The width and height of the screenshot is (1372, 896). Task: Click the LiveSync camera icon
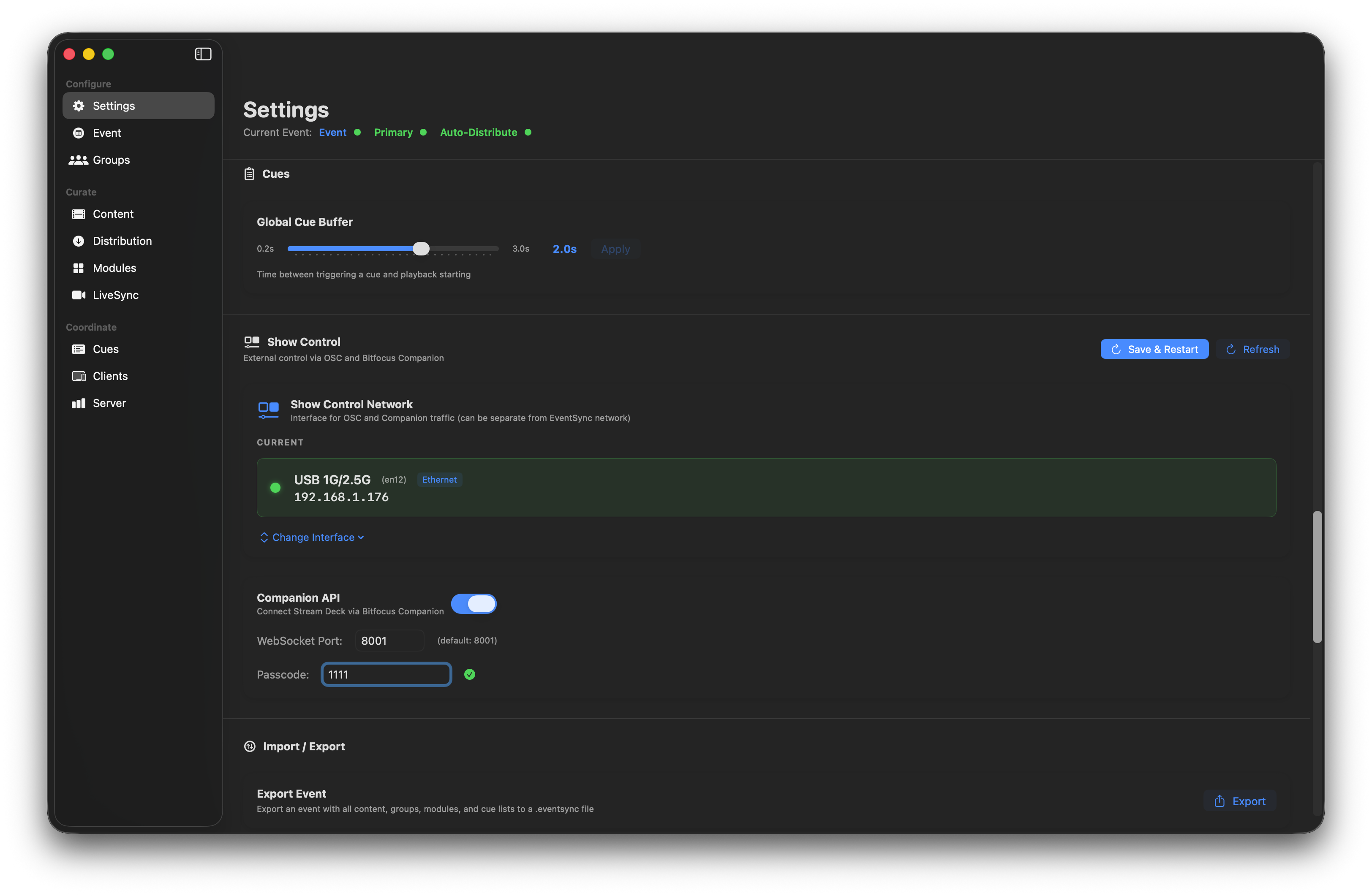[79, 295]
